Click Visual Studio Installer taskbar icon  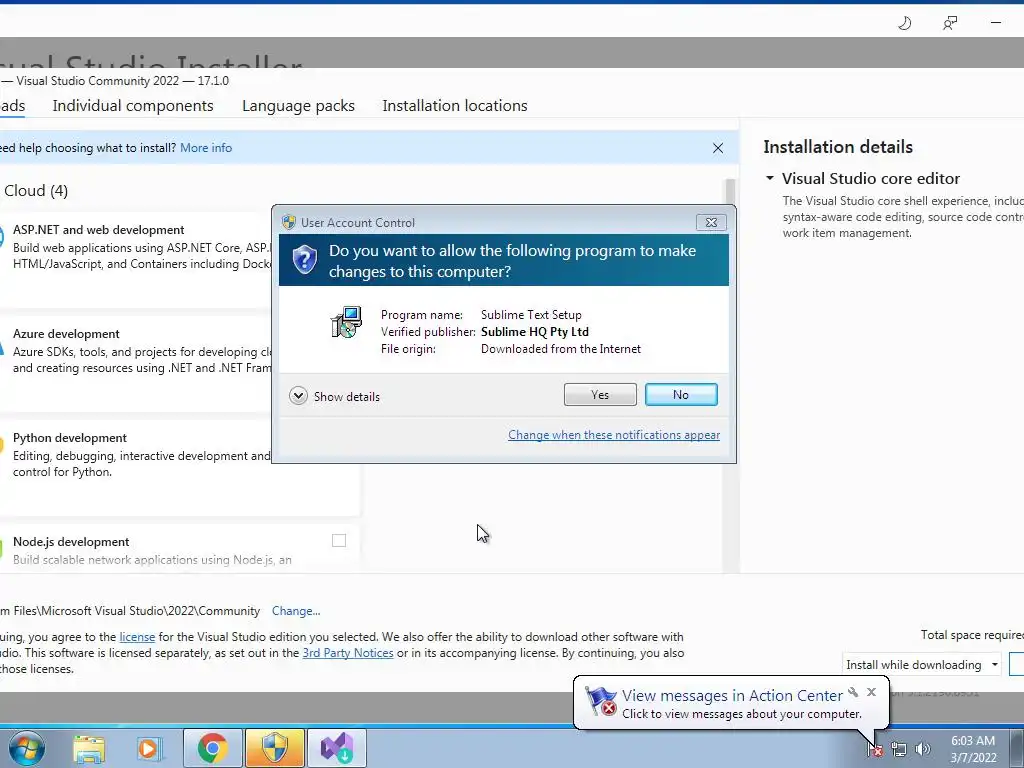pyautogui.click(x=337, y=748)
